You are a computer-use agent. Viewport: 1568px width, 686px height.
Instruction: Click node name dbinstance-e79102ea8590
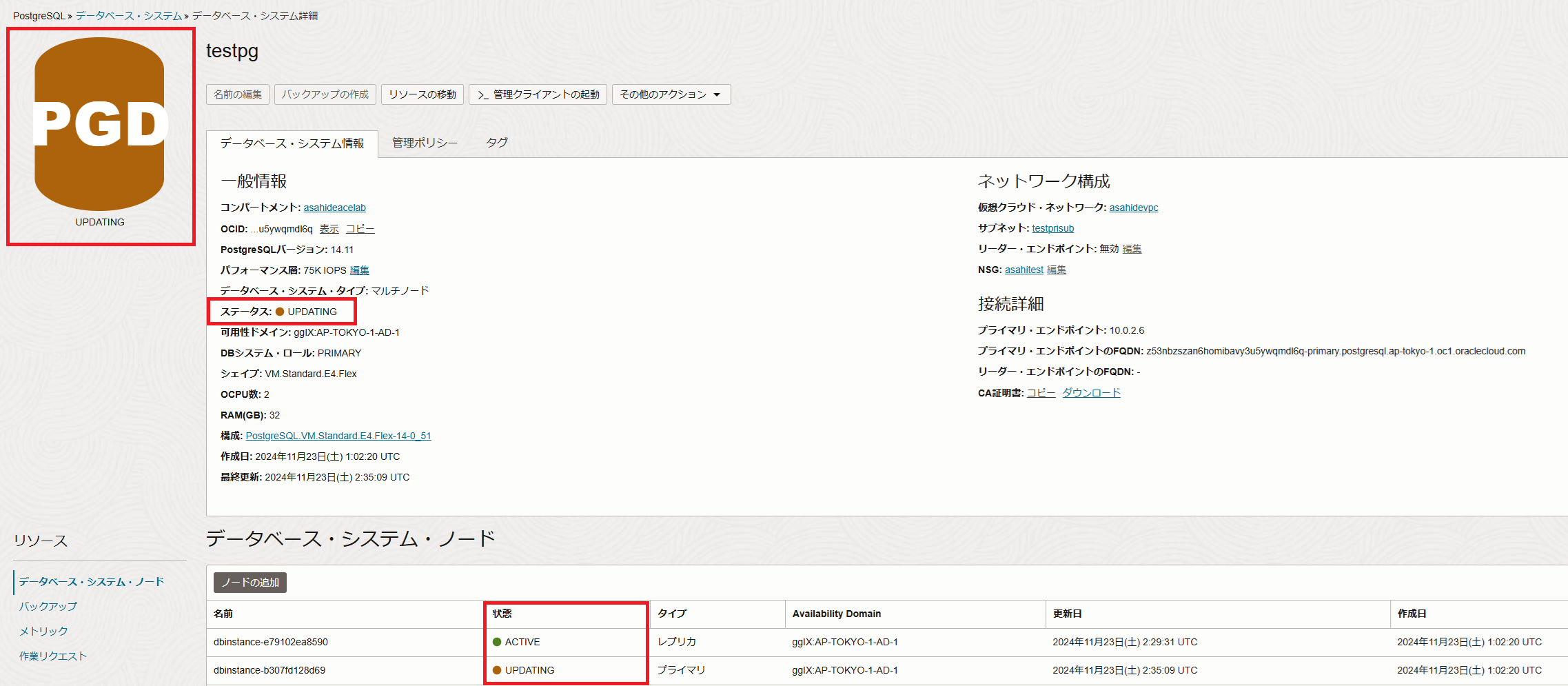click(x=271, y=642)
